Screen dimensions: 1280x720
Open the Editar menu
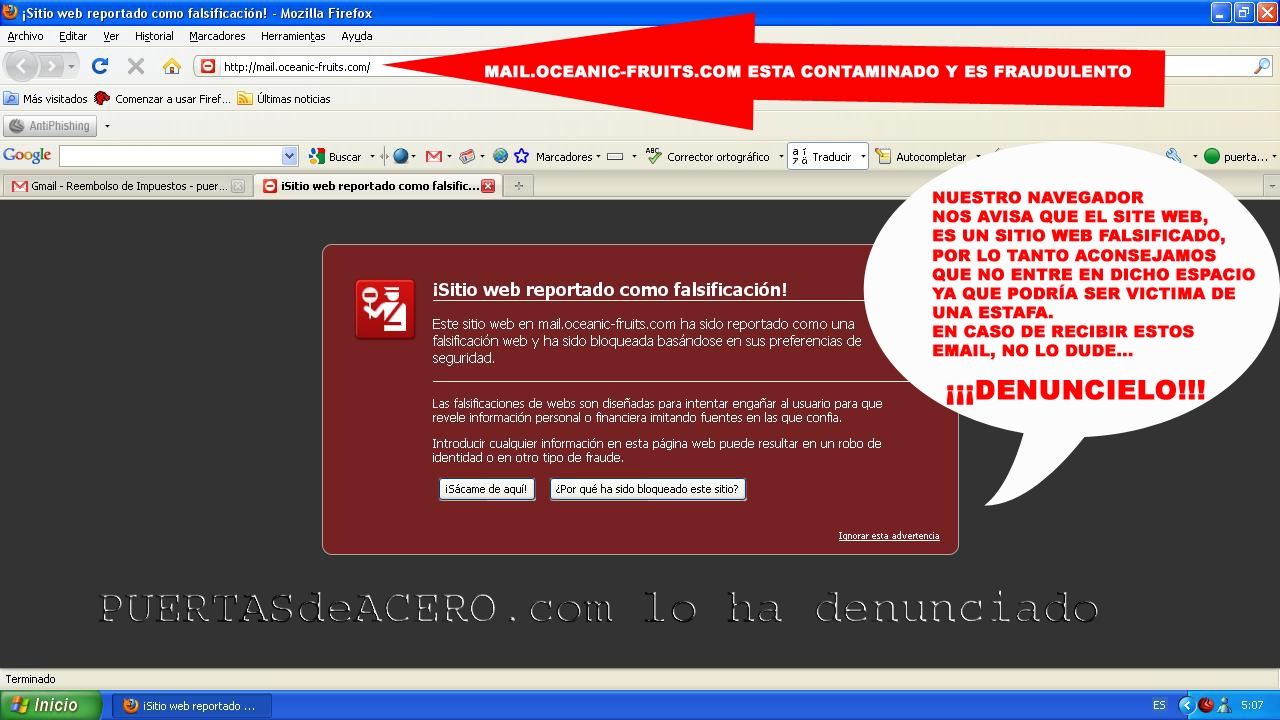[73, 36]
